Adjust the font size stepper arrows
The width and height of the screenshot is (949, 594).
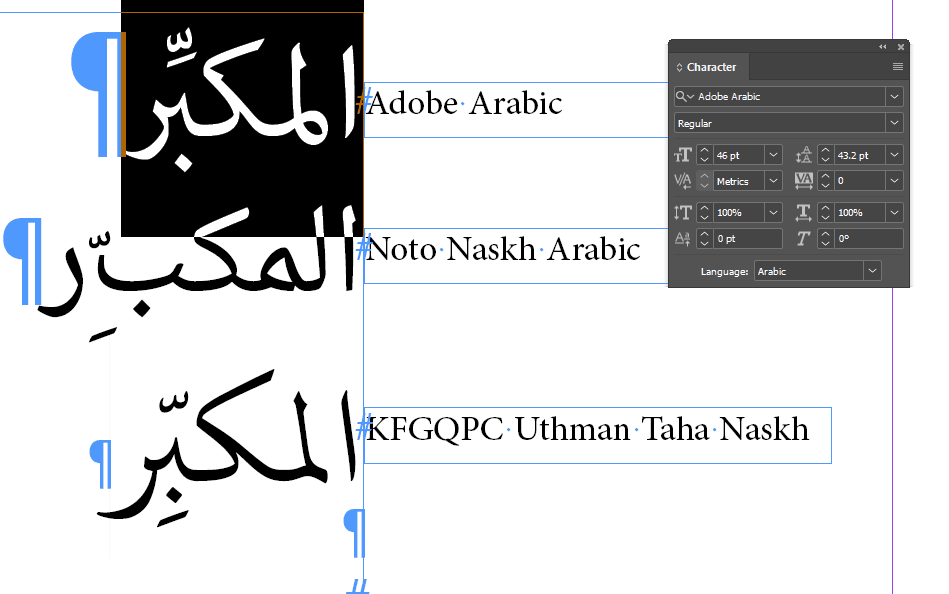704,155
